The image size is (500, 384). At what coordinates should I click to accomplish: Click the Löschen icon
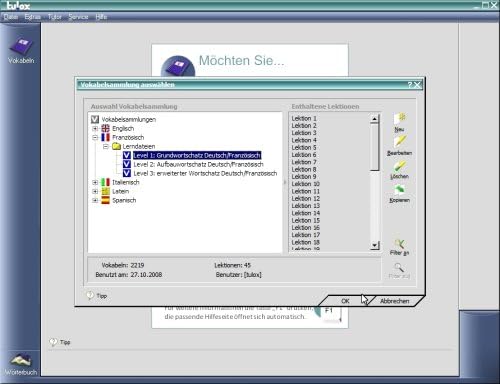[x=399, y=166]
